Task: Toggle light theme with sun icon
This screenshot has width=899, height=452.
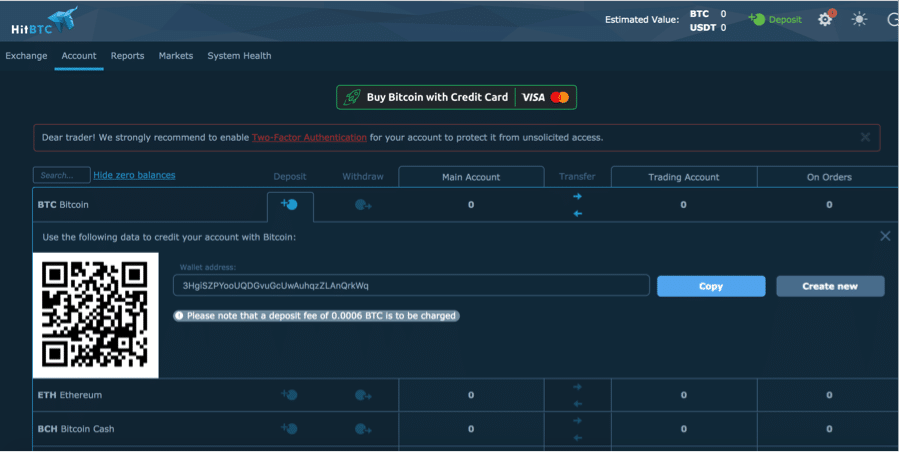Action: click(x=859, y=19)
